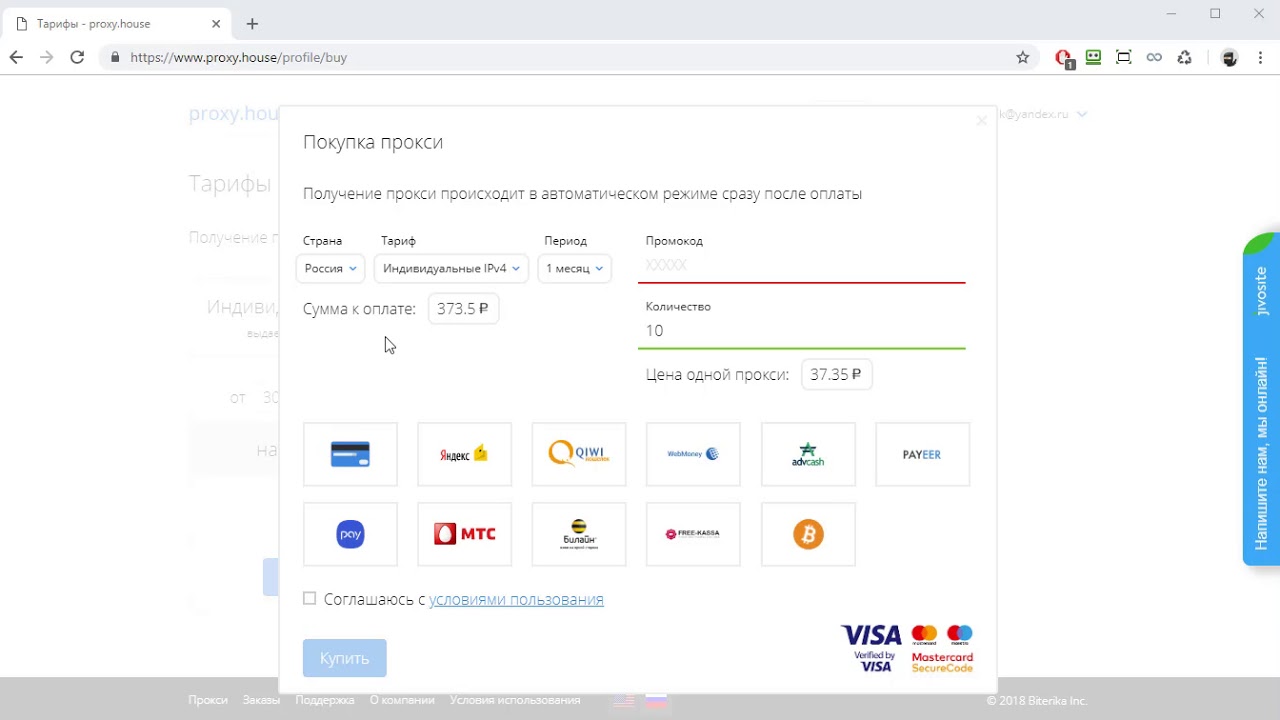Image resolution: width=1280 pixels, height=720 pixels.
Task: Pay with Bitcoin icon
Action: (808, 534)
